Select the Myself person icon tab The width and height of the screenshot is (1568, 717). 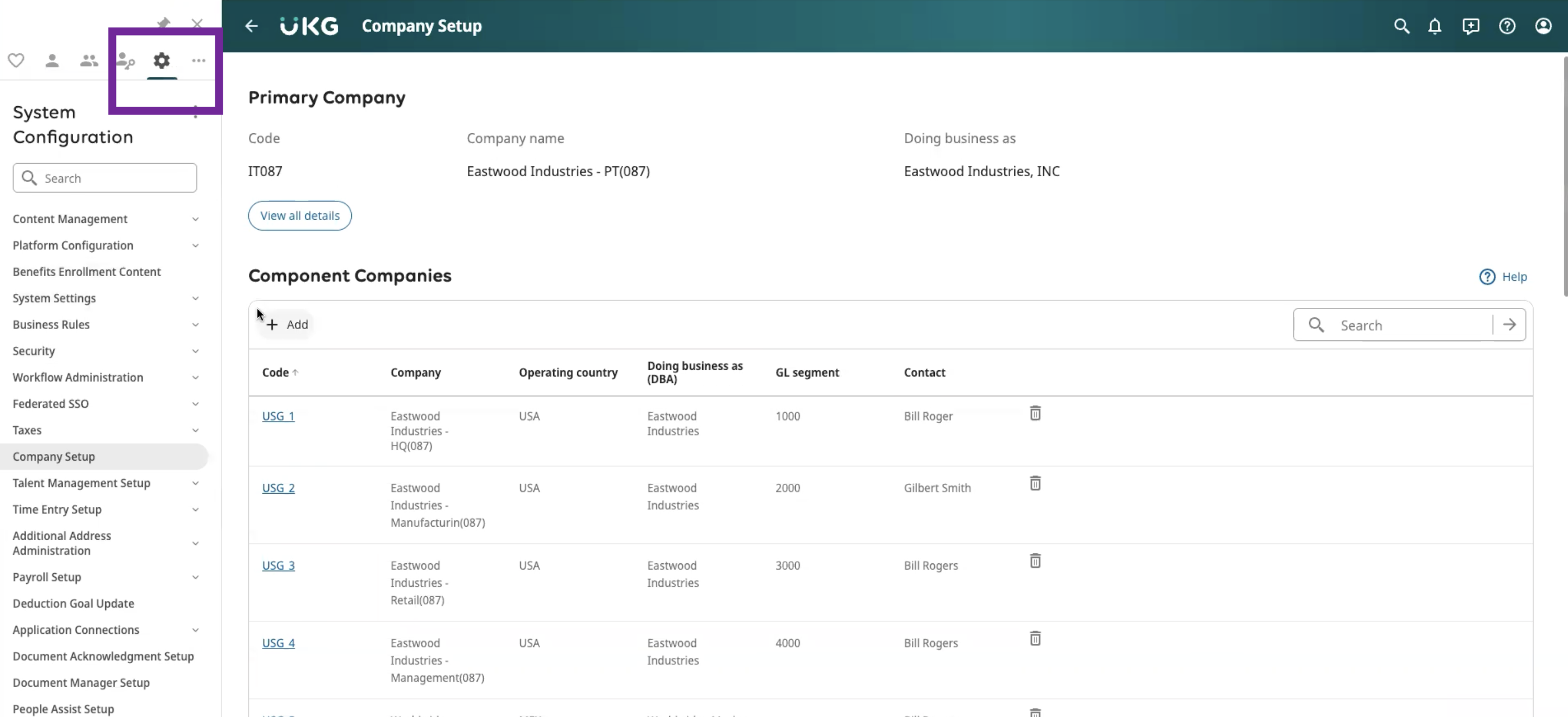coord(52,60)
